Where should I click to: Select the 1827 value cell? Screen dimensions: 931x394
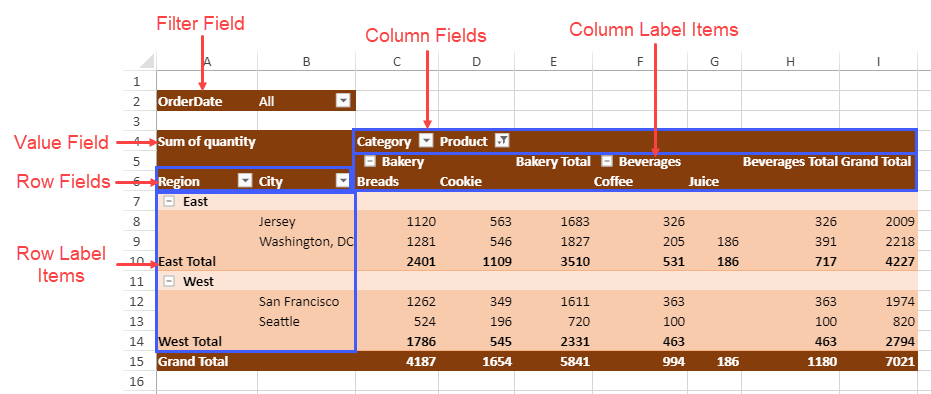[x=575, y=242]
